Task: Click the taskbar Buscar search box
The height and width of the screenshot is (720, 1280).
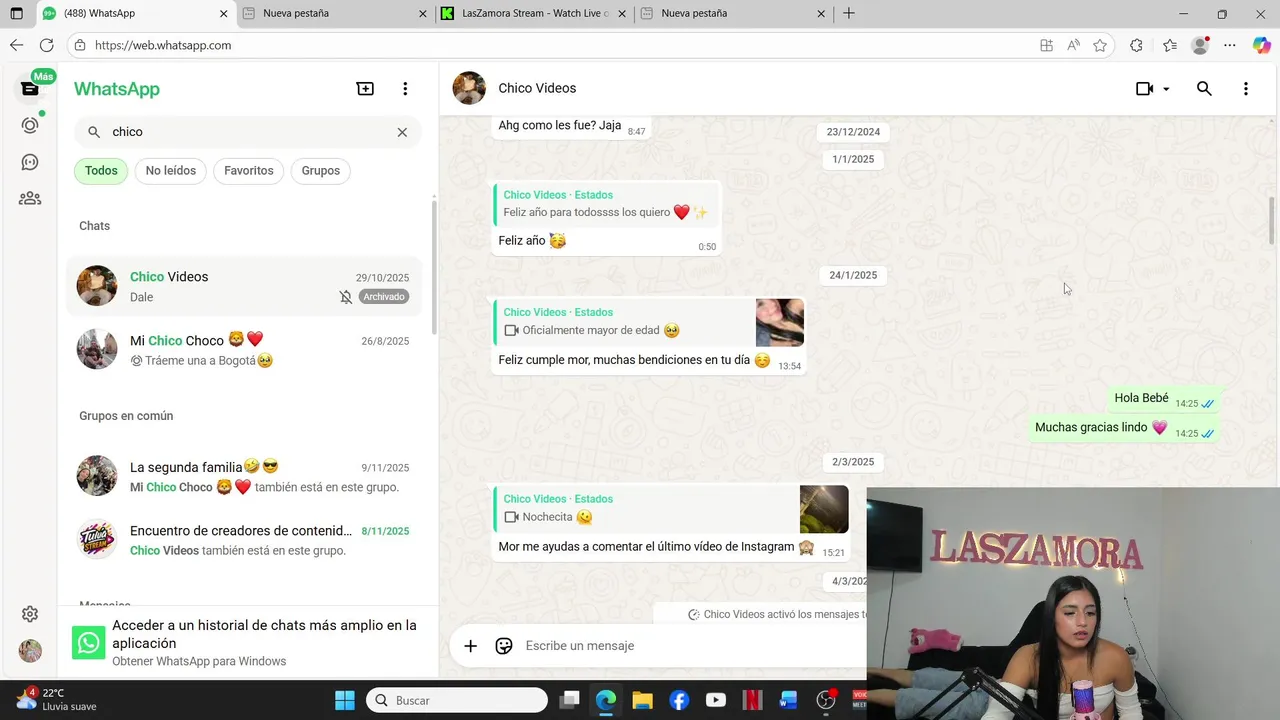Action: (457, 700)
